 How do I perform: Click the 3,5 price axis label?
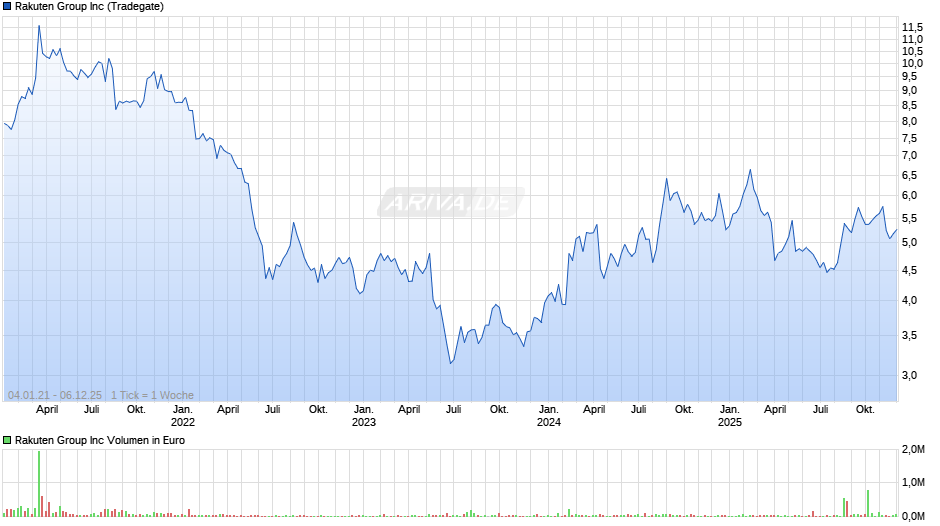[x=909, y=335]
